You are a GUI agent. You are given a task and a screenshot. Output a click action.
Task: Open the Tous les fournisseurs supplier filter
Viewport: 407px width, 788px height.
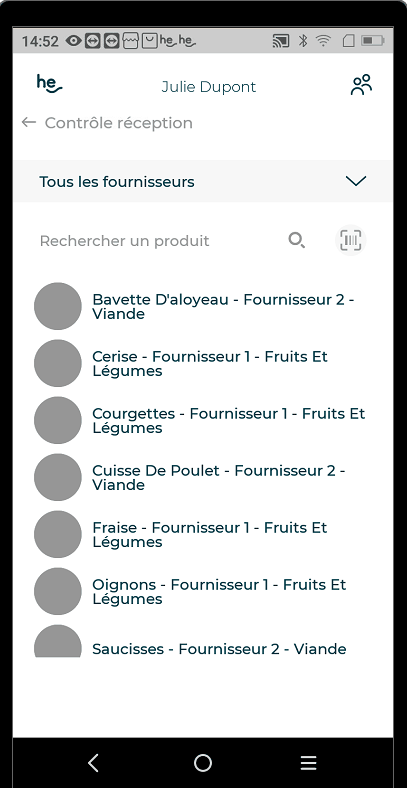[x=203, y=181]
